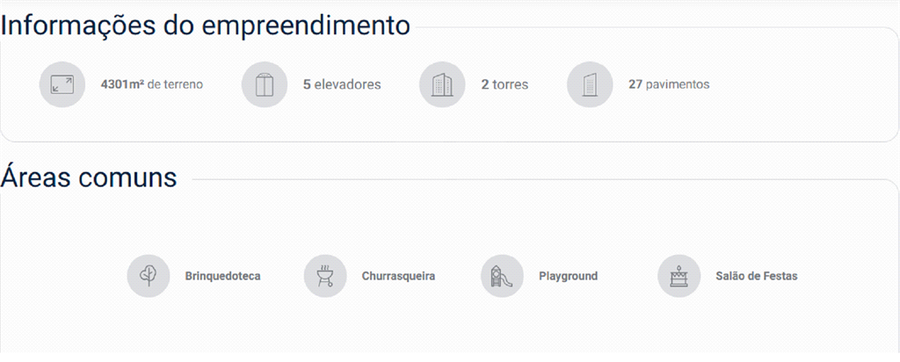The height and width of the screenshot is (362, 900).
Task: Select the Churrasqueira label
Action: tap(398, 277)
